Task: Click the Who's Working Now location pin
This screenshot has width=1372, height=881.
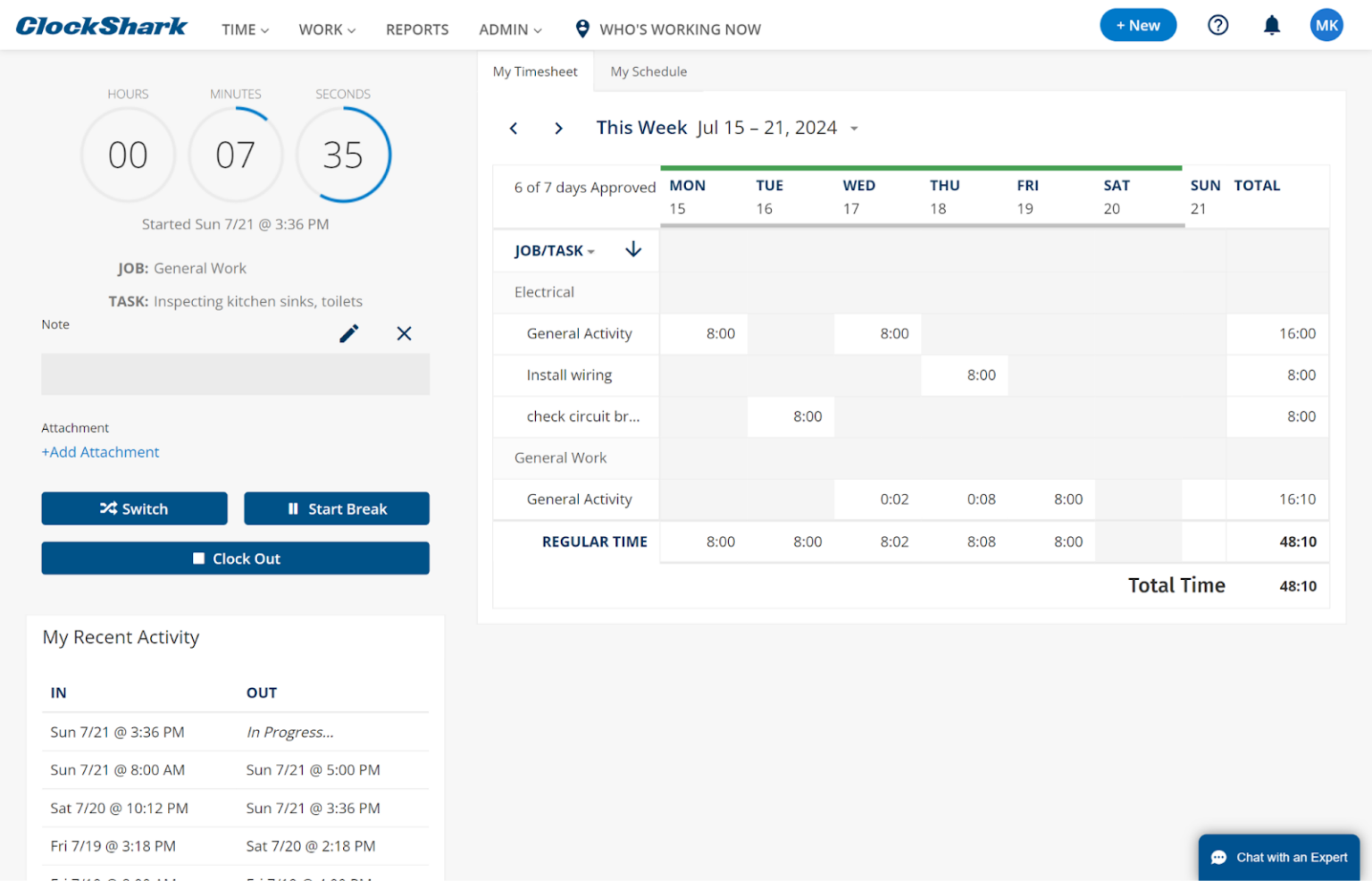Action: pos(582,28)
